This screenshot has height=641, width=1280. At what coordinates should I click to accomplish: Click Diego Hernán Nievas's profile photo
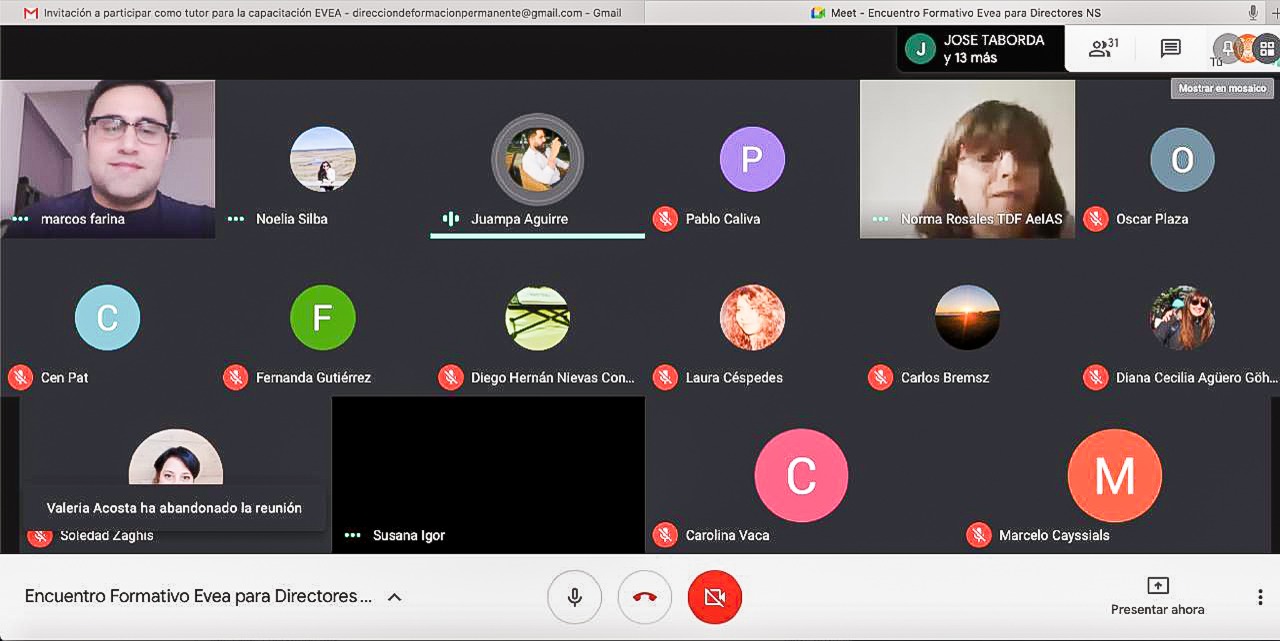click(x=538, y=318)
